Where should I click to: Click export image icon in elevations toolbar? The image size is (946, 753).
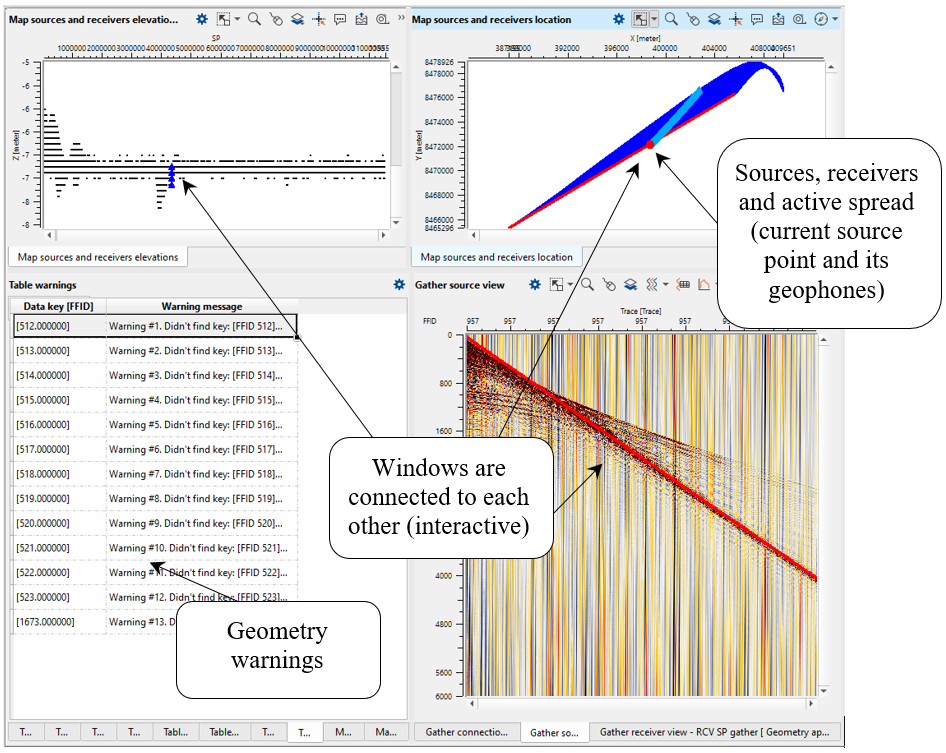point(362,19)
